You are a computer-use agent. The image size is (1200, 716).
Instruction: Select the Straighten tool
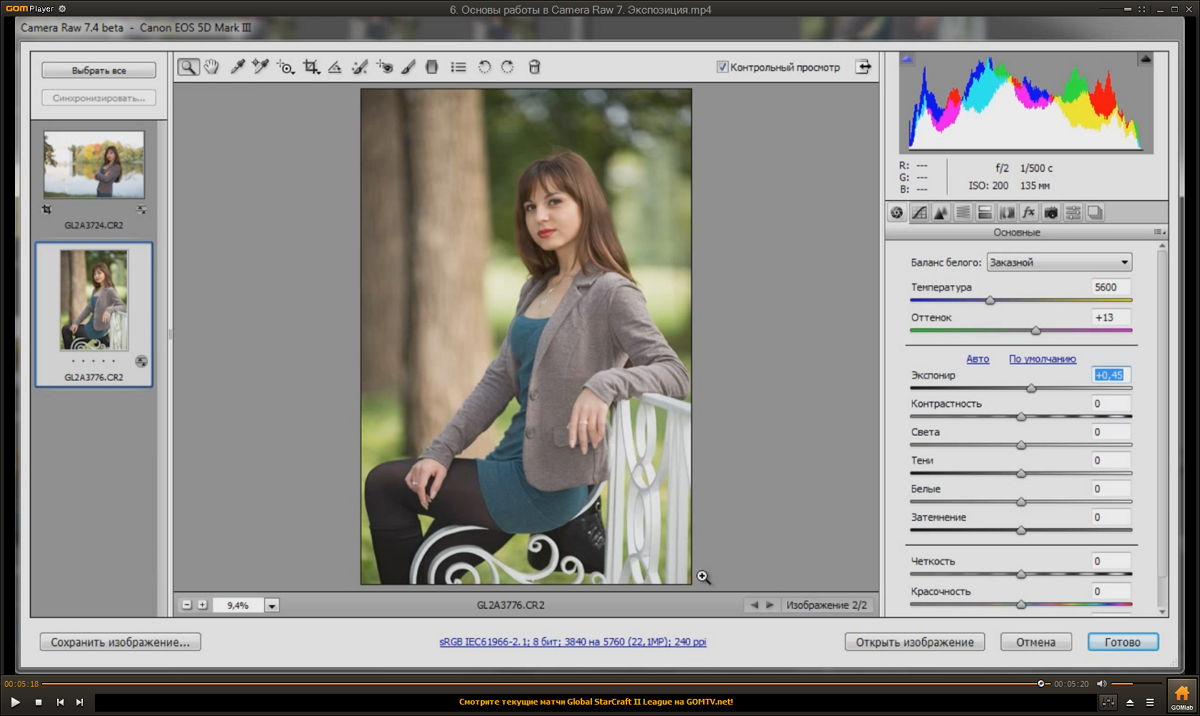point(335,67)
